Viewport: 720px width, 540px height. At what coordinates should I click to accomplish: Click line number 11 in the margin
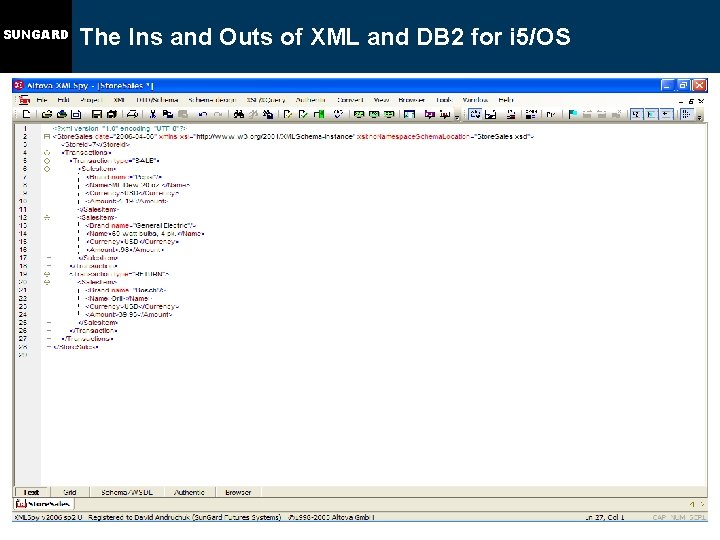[23, 209]
